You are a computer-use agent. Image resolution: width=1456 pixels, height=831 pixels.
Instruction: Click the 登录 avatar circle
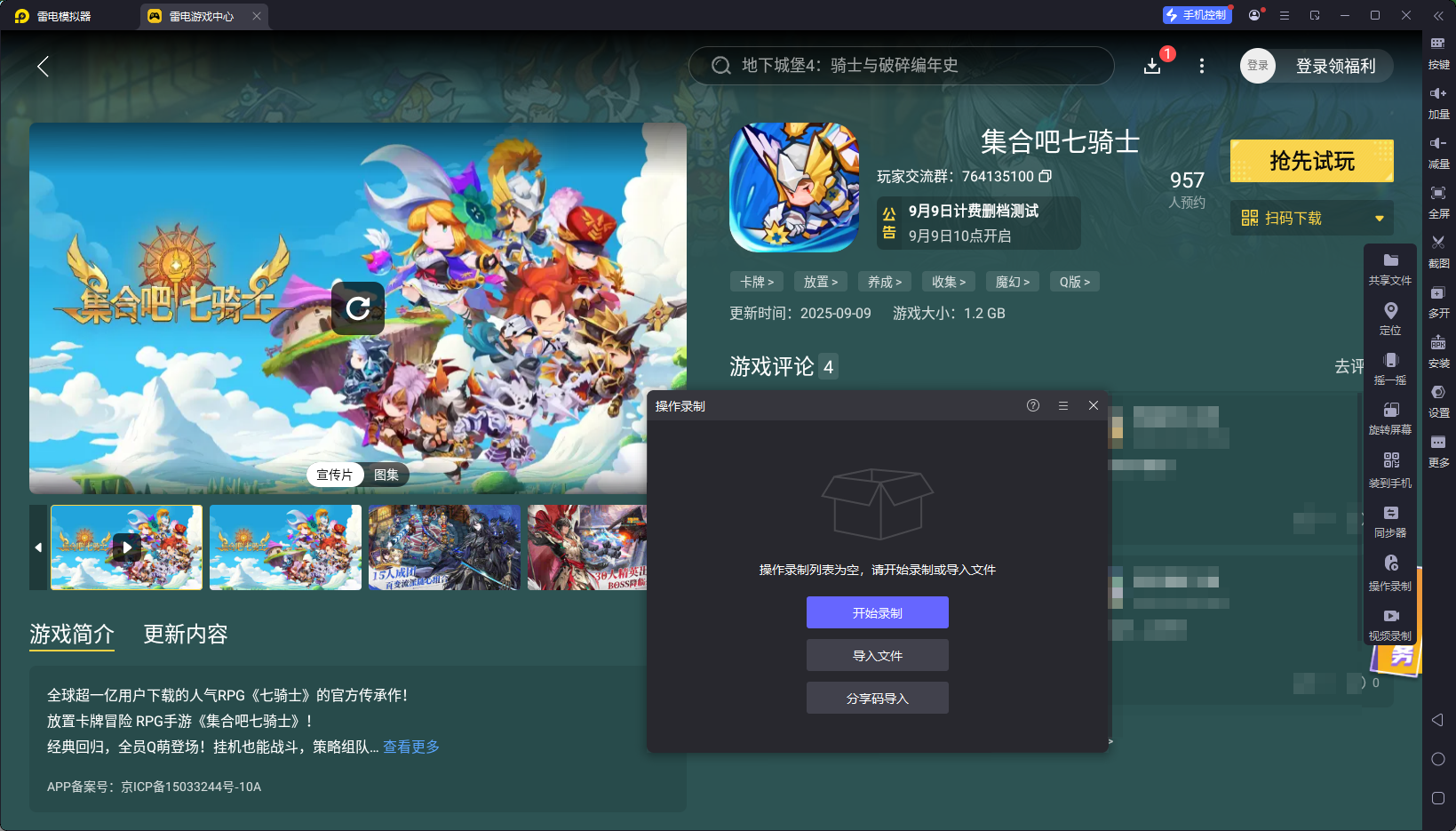pyautogui.click(x=1258, y=66)
